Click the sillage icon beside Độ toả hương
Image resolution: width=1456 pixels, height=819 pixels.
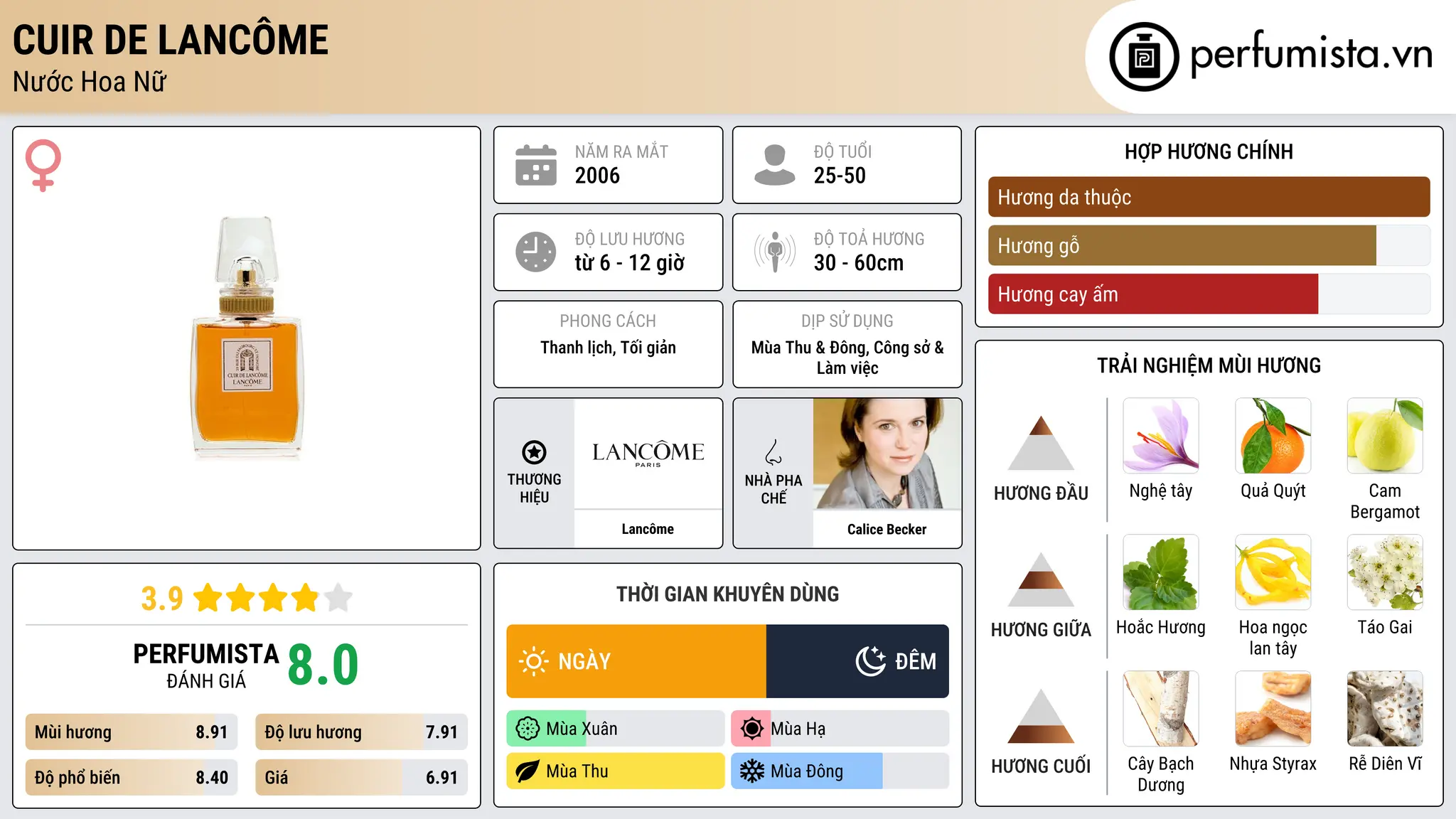775,252
